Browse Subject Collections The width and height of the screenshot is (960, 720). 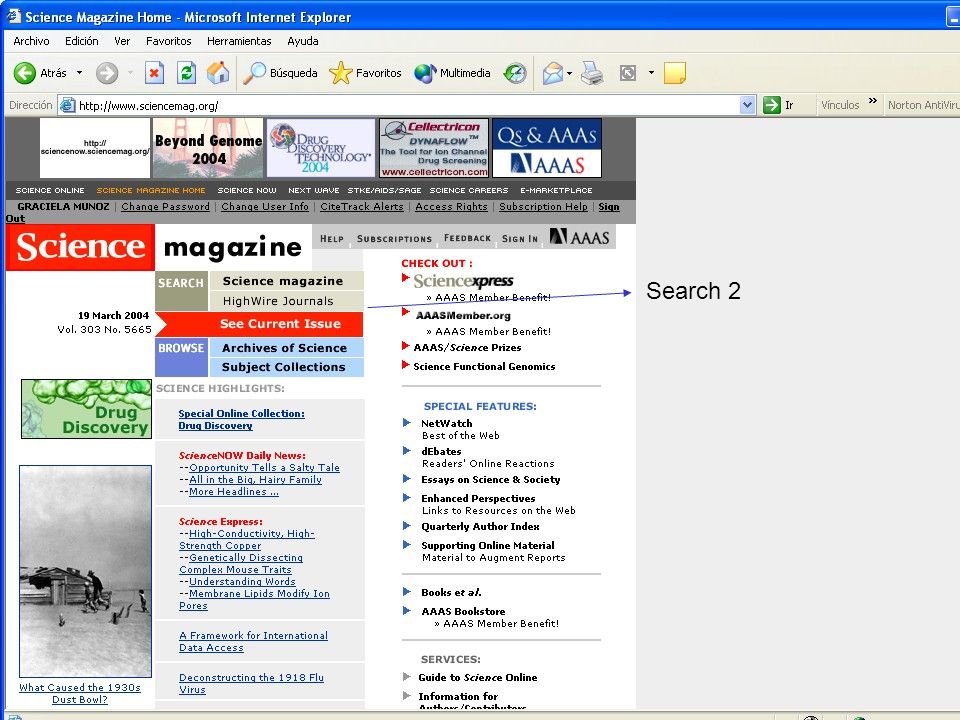pos(286,367)
